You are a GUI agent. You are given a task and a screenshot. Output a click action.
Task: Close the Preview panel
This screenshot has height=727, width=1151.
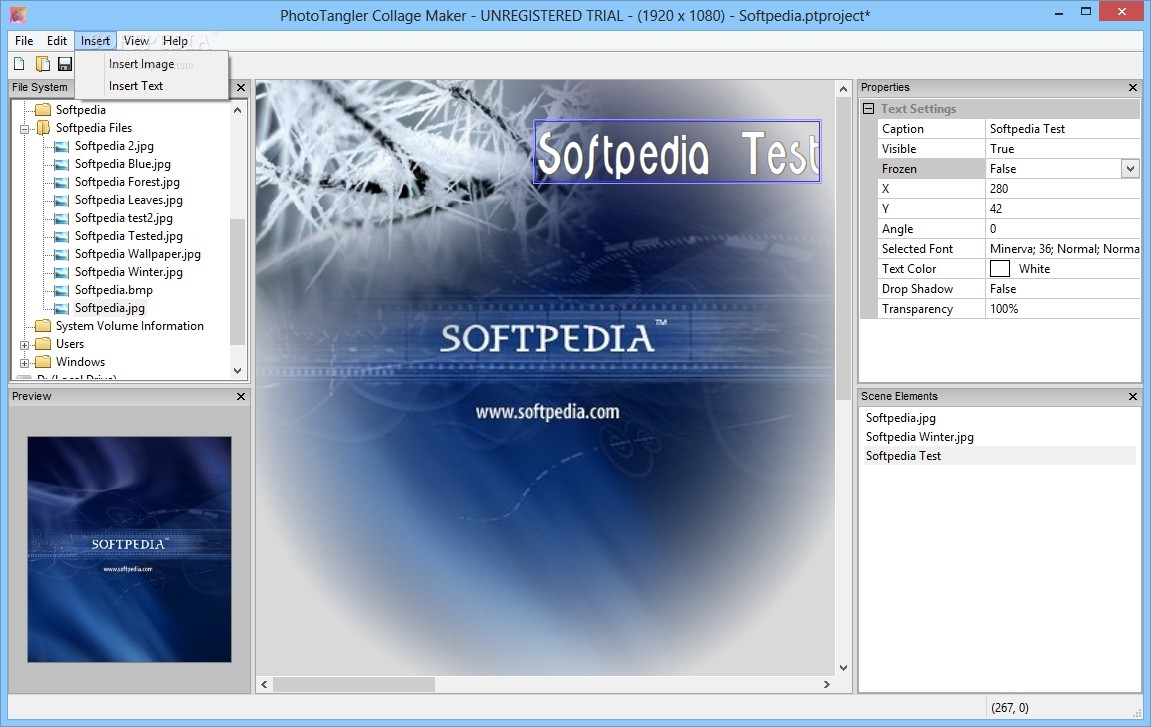pos(241,397)
